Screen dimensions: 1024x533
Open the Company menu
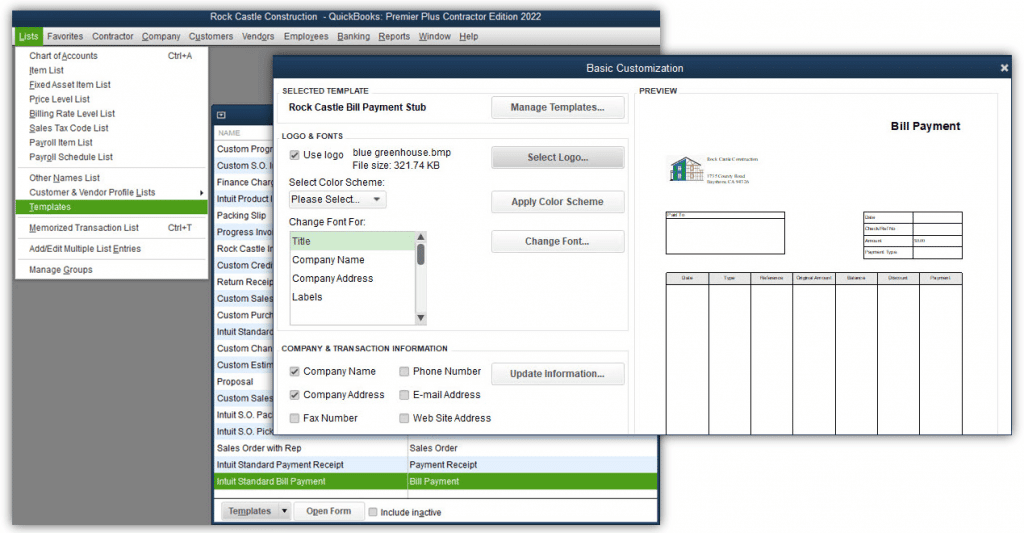tap(161, 37)
